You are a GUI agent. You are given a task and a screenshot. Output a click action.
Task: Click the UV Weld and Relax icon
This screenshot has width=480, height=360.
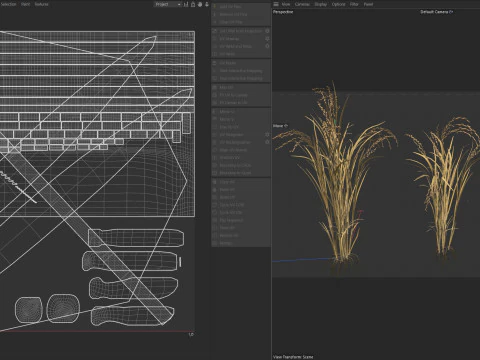[215, 46]
